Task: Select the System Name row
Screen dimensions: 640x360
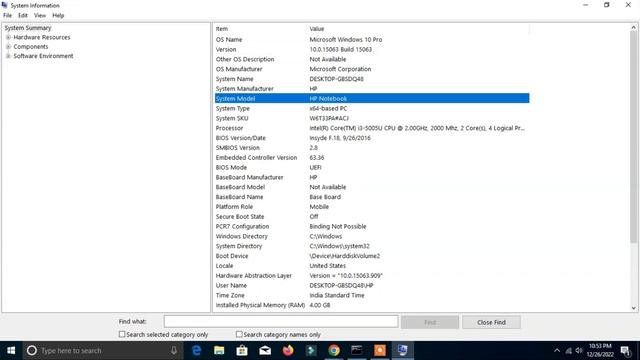Action: [372, 79]
